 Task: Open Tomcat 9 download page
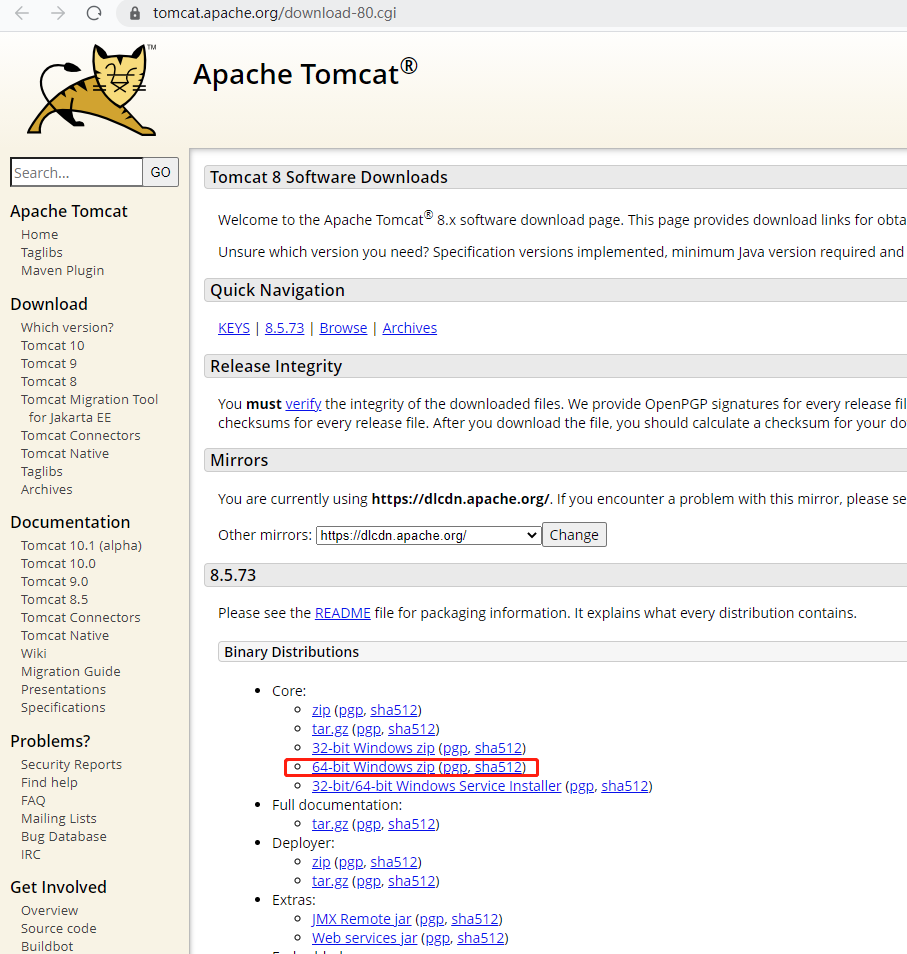click(49, 363)
